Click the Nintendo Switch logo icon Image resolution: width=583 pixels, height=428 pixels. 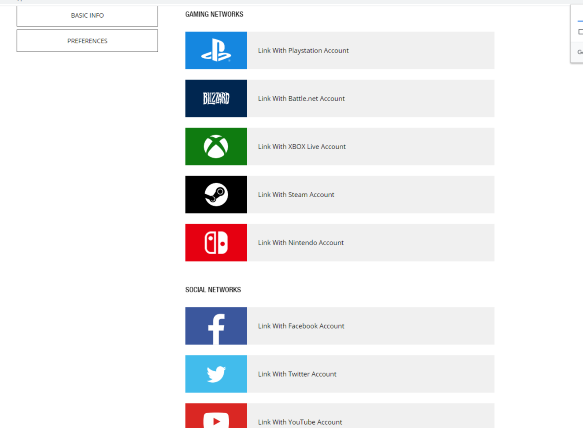pyautogui.click(x=216, y=242)
